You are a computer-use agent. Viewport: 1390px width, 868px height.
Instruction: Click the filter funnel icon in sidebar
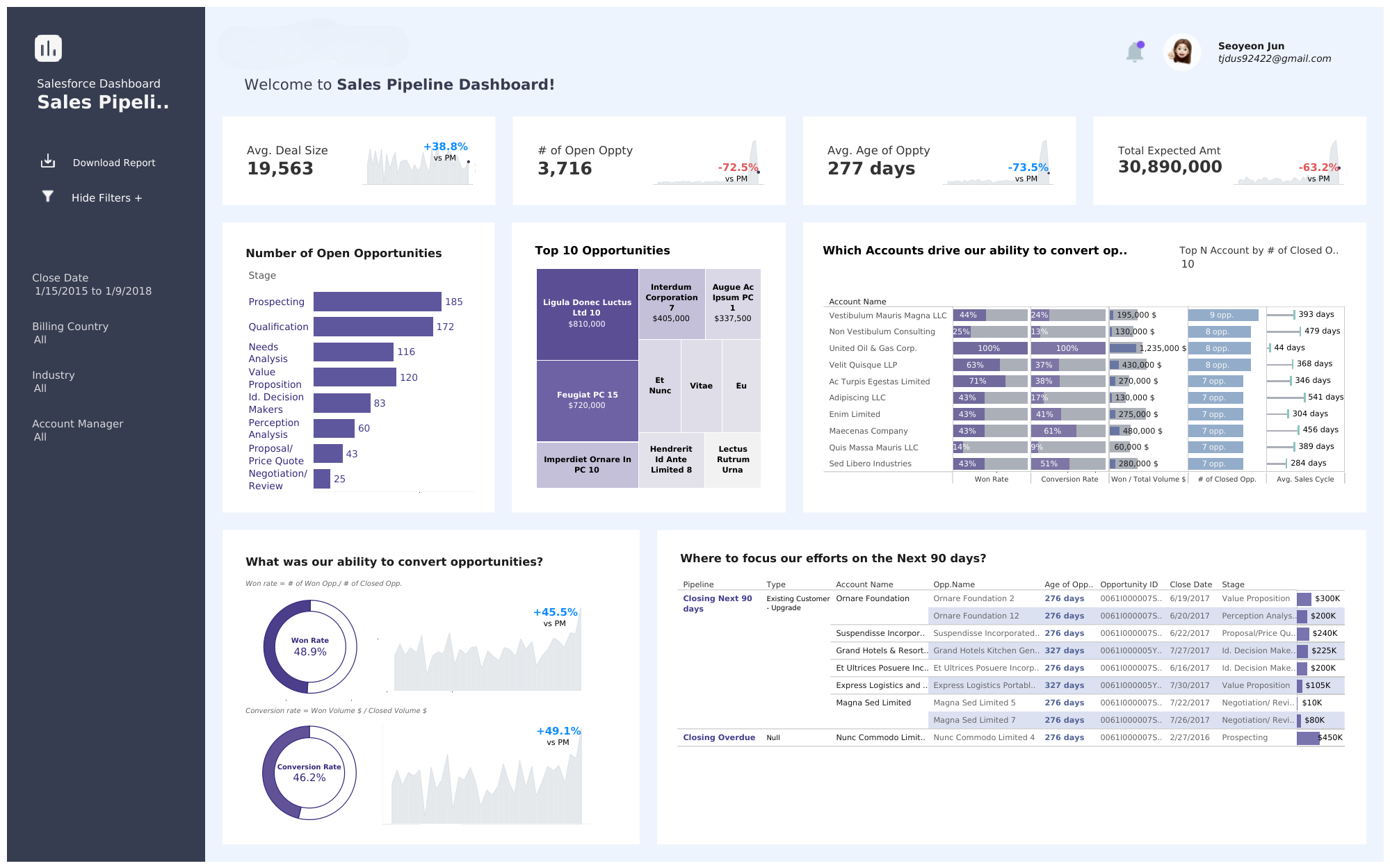47,197
